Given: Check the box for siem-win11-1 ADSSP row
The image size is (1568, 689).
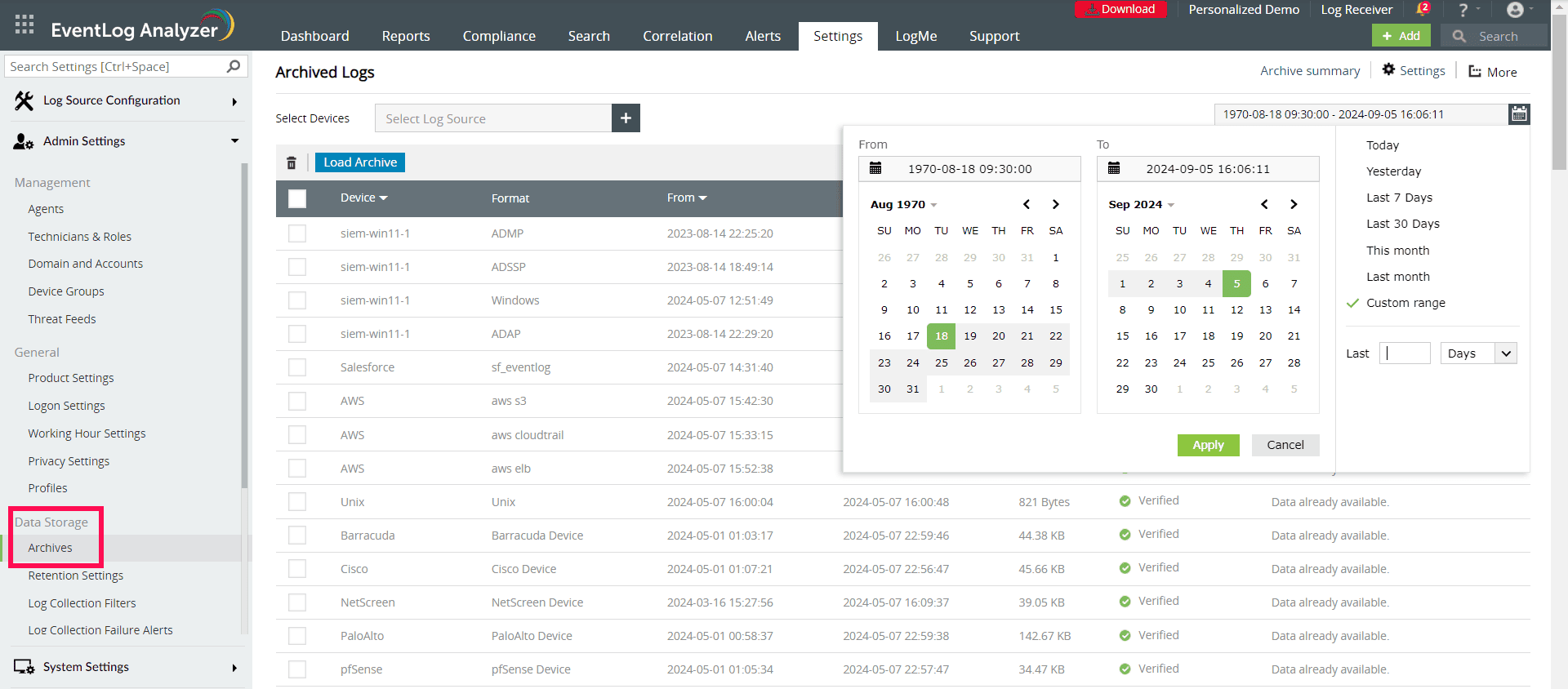Looking at the screenshot, I should [297, 267].
